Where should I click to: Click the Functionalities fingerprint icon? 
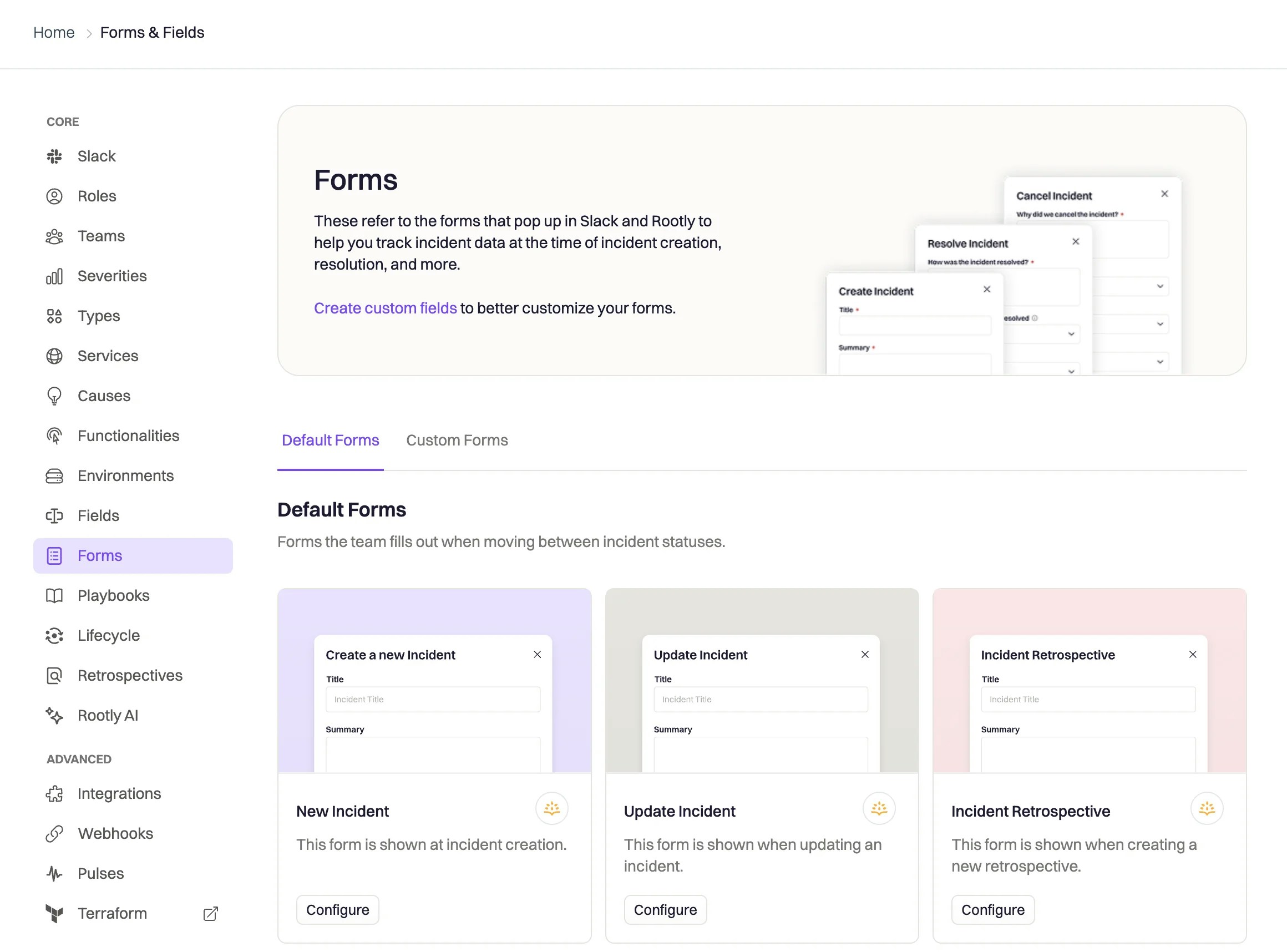[54, 436]
